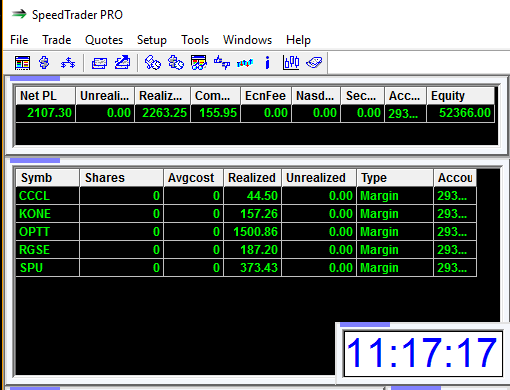Sort positions by Symb column

click(x=47, y=178)
